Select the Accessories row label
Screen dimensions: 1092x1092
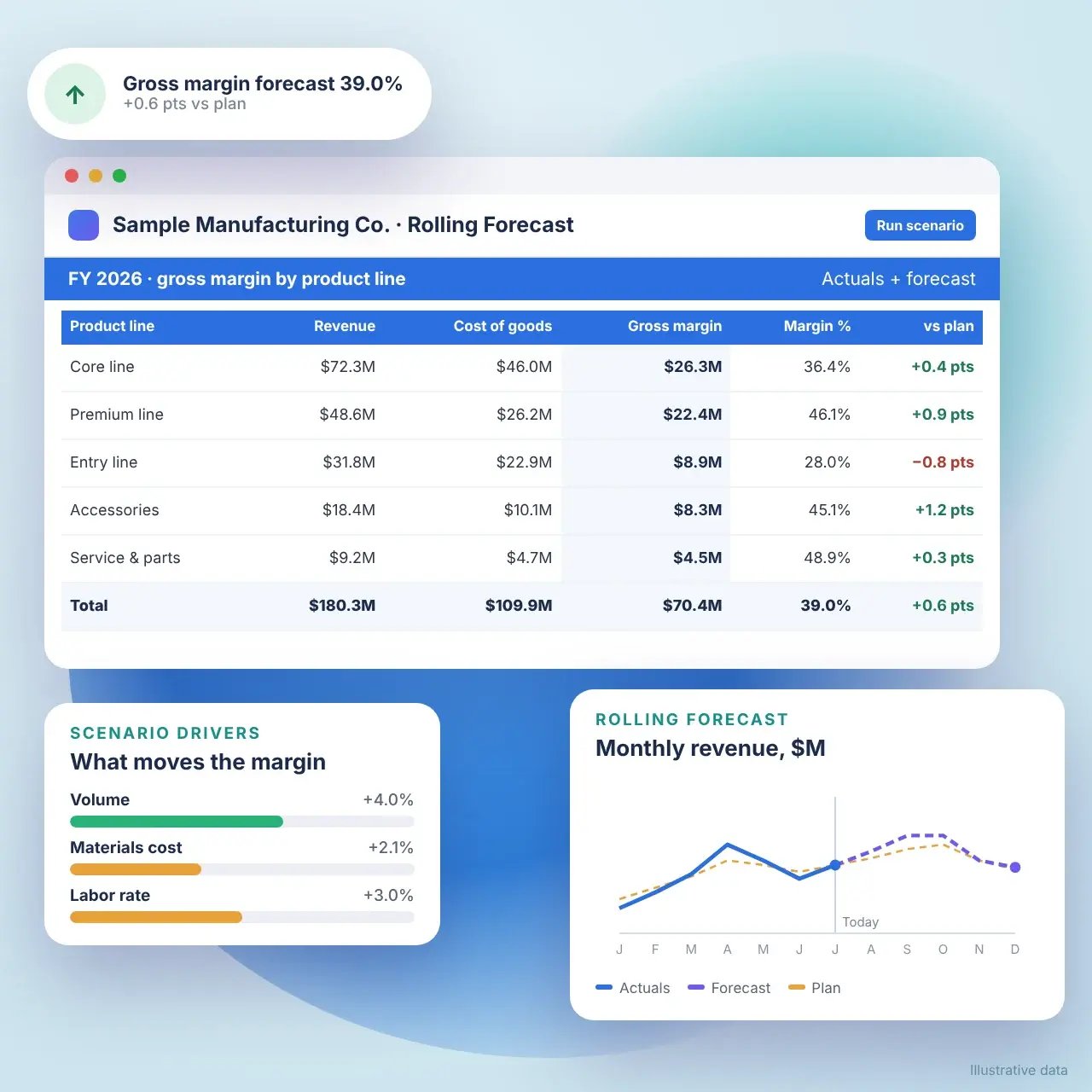pos(114,510)
